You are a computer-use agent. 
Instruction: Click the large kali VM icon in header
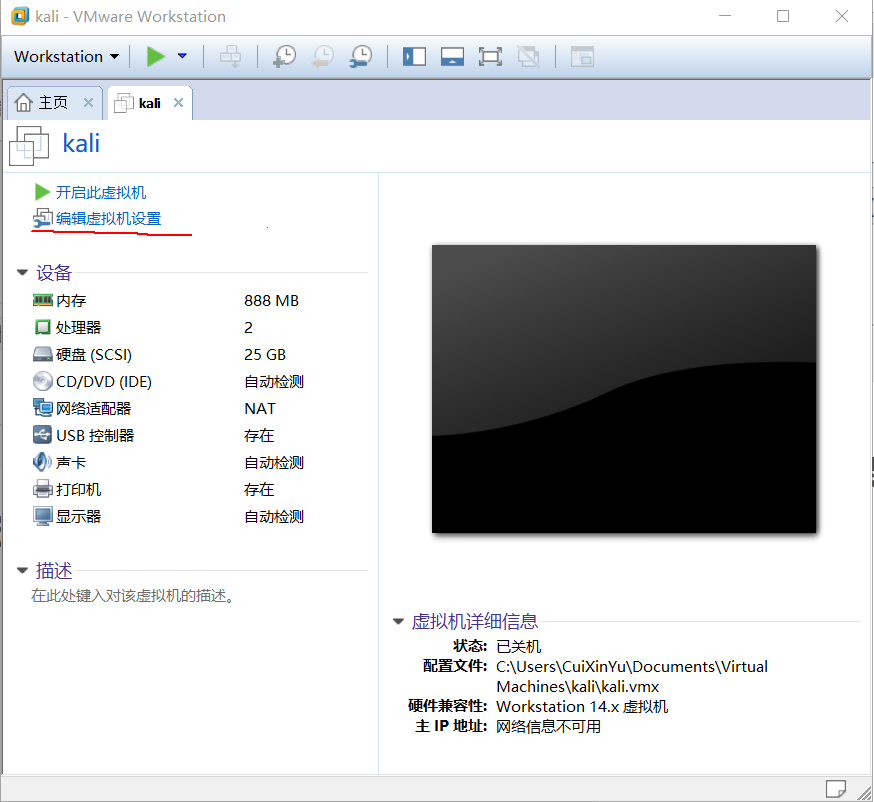coord(29,145)
